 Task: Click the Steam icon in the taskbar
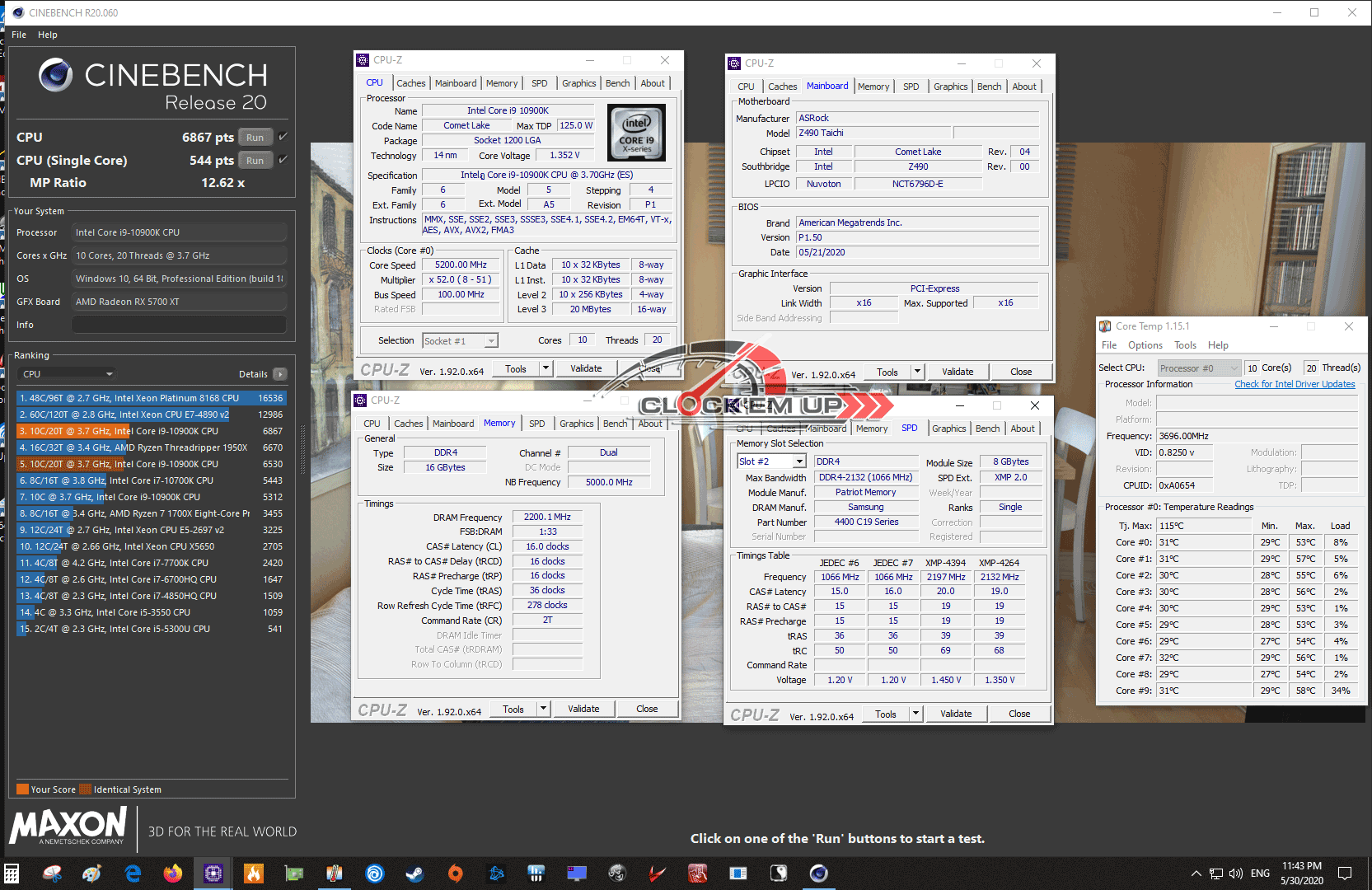[x=414, y=874]
